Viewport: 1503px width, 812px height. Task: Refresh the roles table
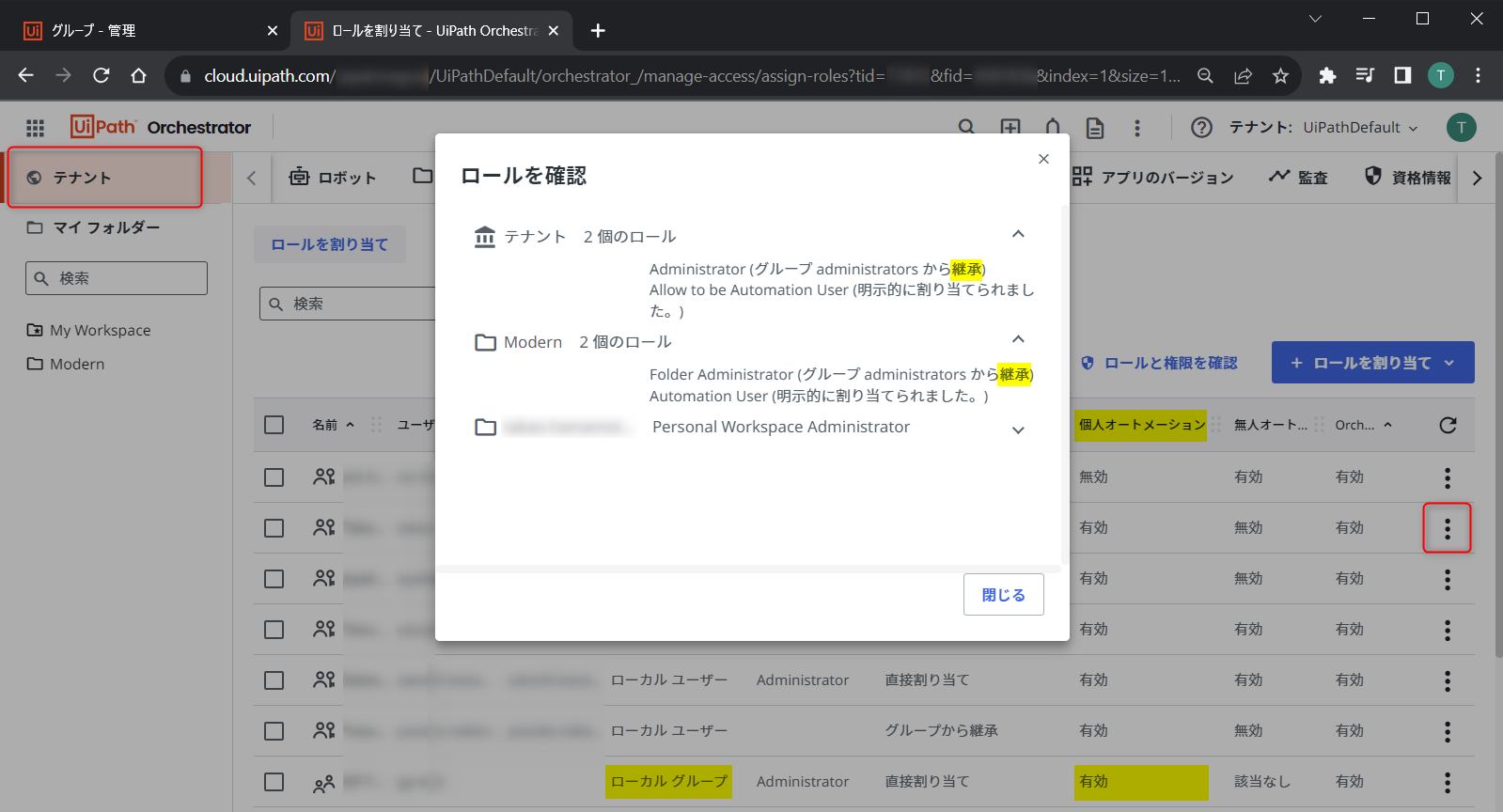pos(1448,425)
